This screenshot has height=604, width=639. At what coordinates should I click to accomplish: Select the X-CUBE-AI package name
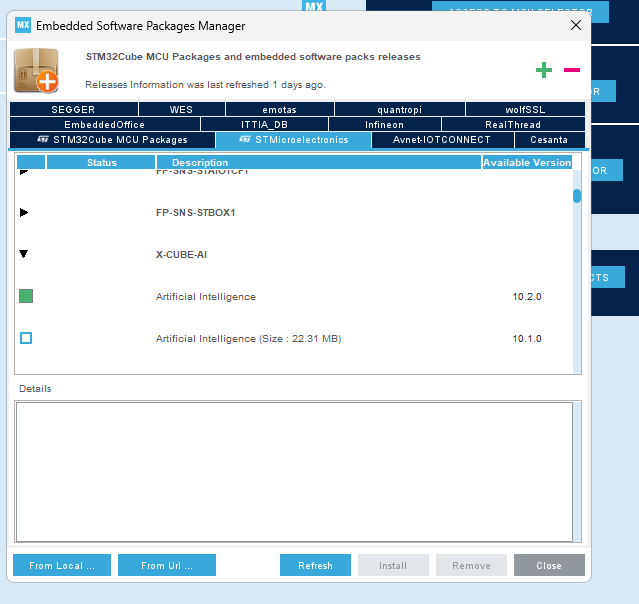pyautogui.click(x=181, y=255)
